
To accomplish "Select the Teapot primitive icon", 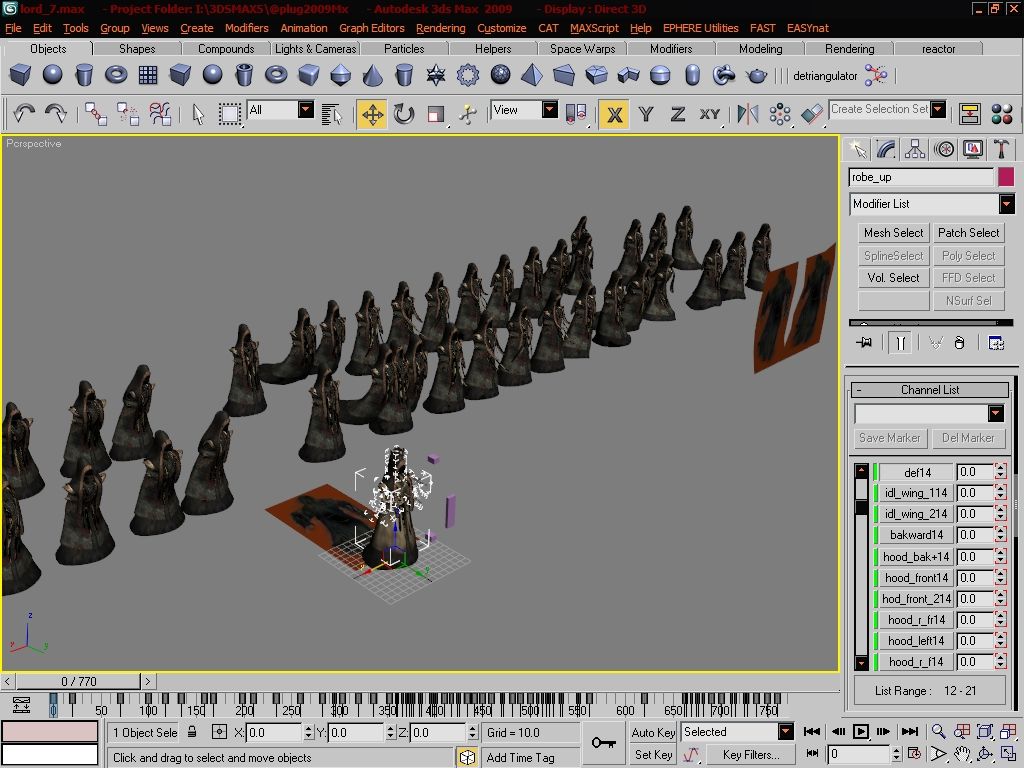I will (756, 75).
